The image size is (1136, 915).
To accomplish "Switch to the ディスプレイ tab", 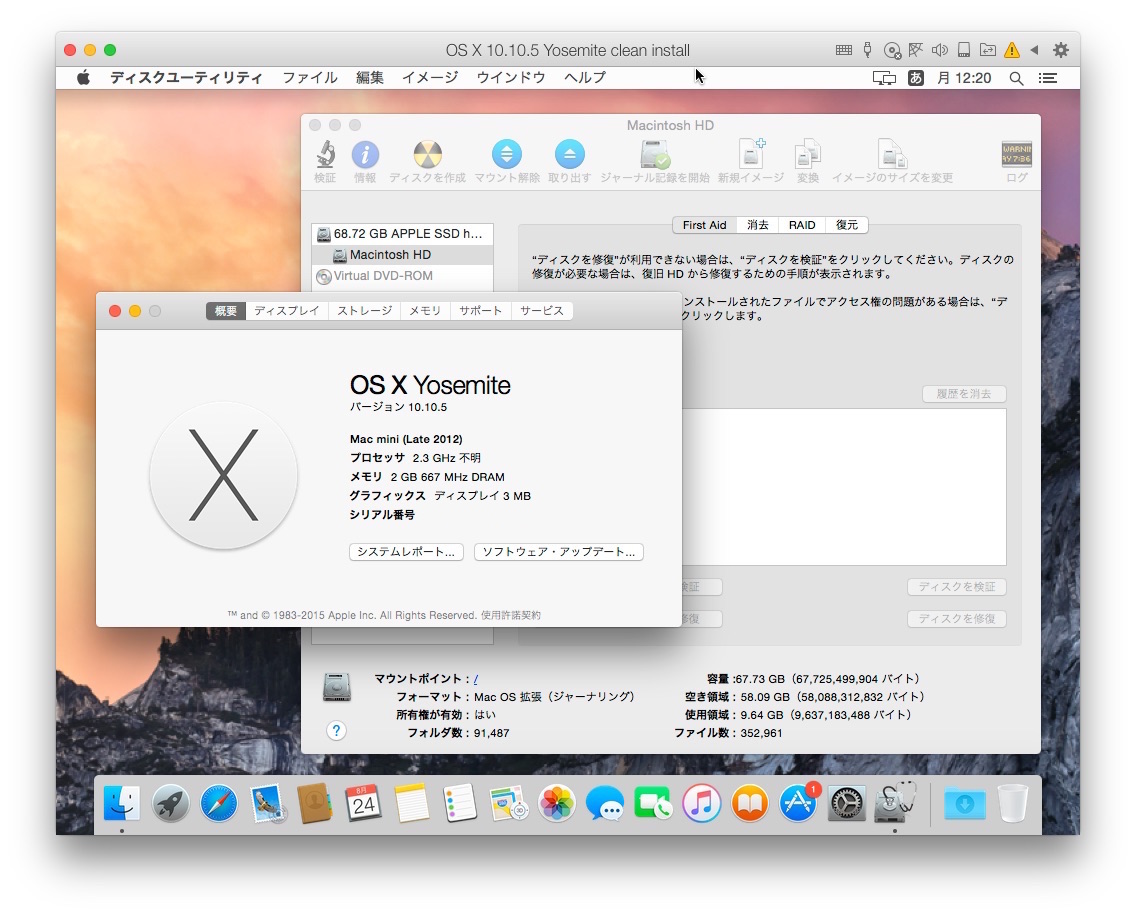I will point(286,311).
